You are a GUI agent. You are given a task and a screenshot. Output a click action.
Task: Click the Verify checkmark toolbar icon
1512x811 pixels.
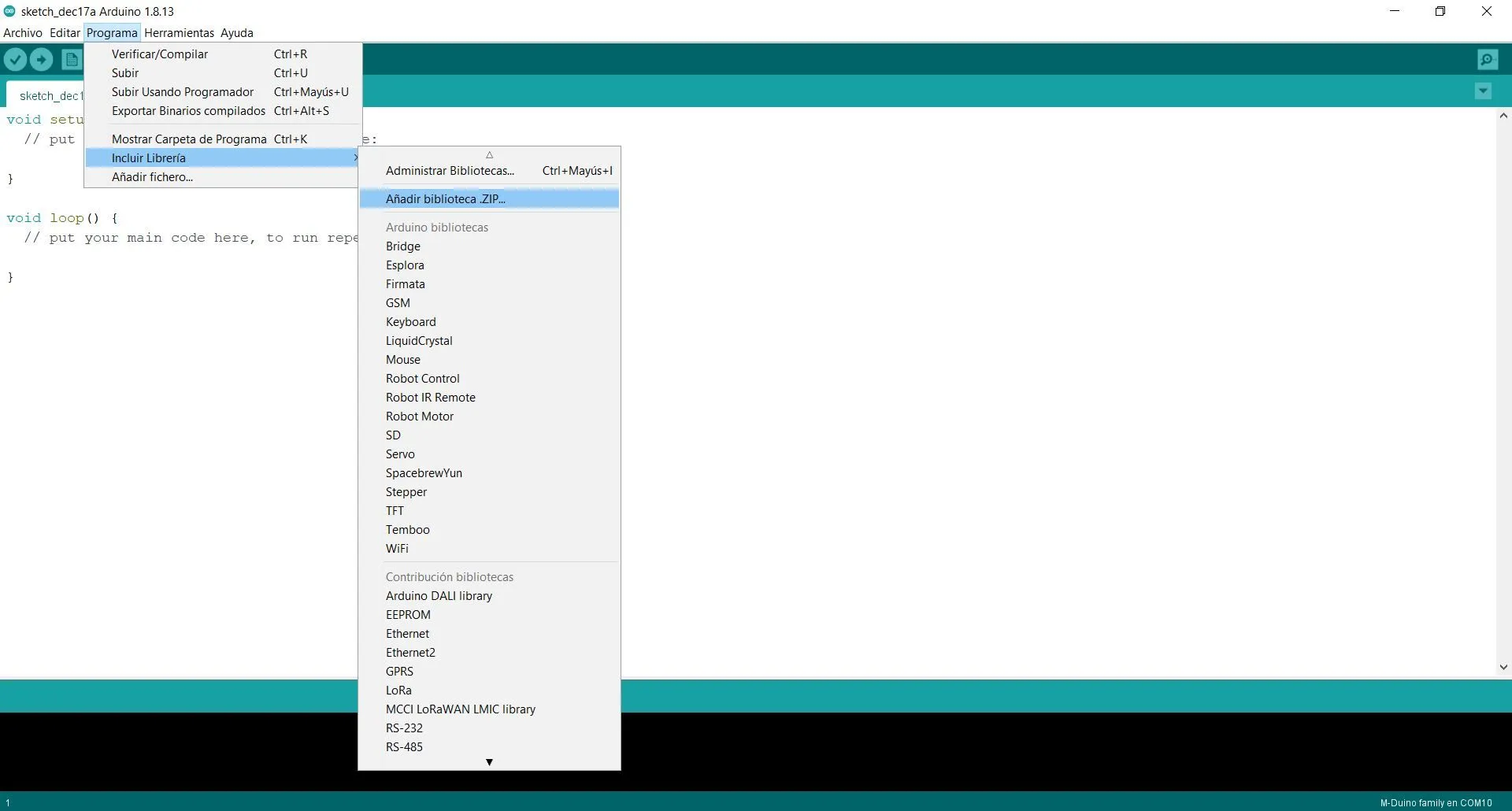click(15, 59)
